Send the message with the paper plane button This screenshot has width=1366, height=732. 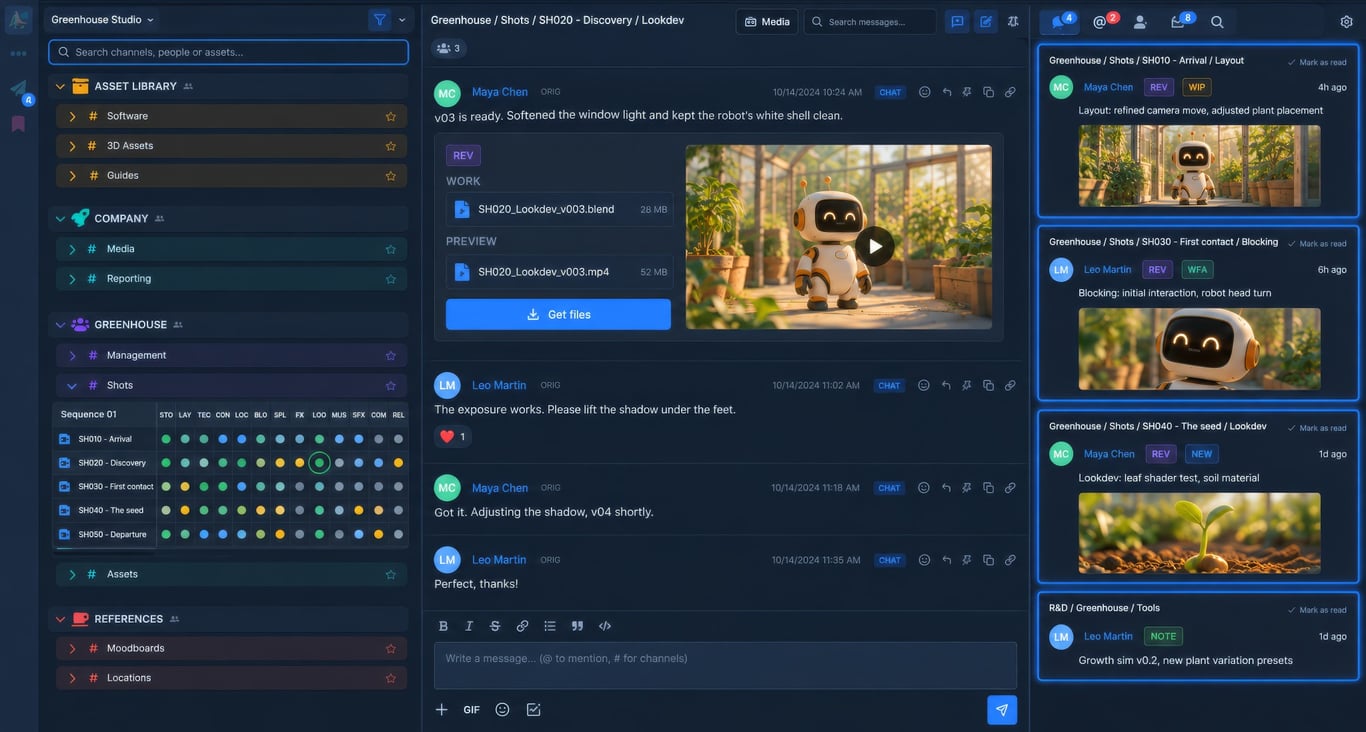coord(1002,710)
